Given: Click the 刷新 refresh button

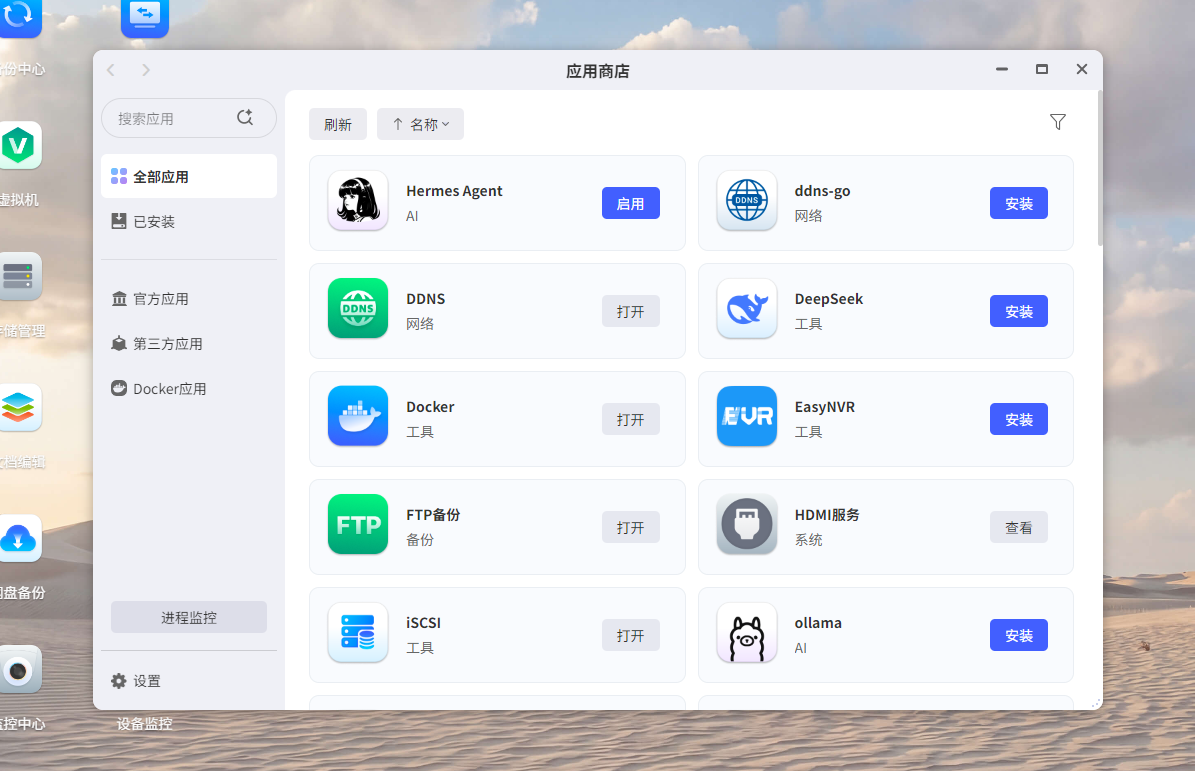Looking at the screenshot, I should click(338, 124).
